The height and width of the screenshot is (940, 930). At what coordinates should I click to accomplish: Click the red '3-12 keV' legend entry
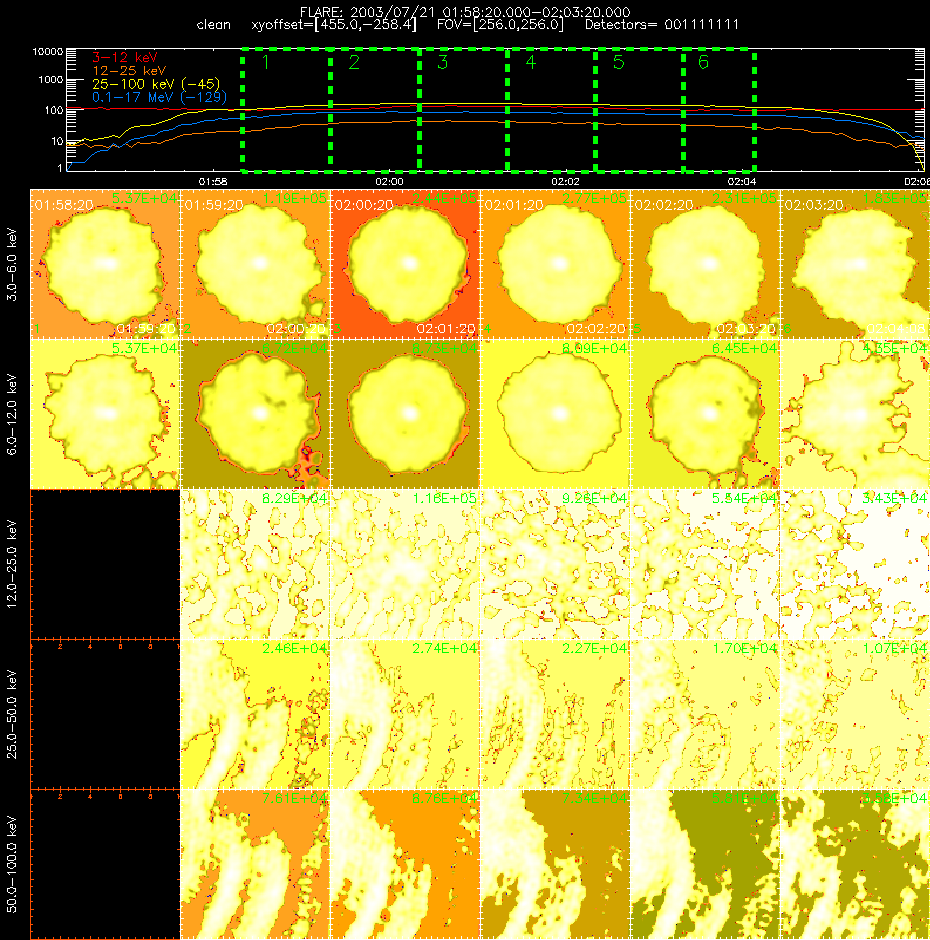coord(125,58)
